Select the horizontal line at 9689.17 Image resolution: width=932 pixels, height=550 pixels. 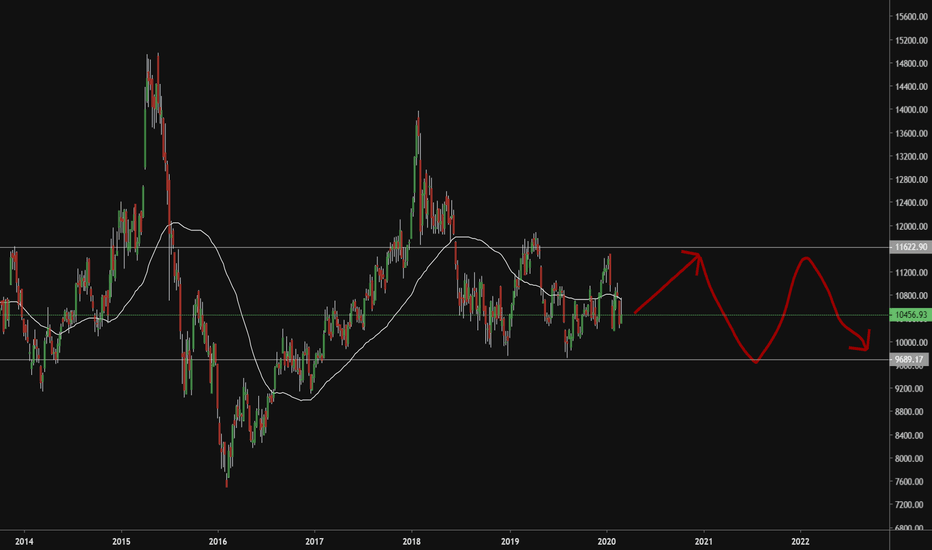pyautogui.click(x=445, y=359)
